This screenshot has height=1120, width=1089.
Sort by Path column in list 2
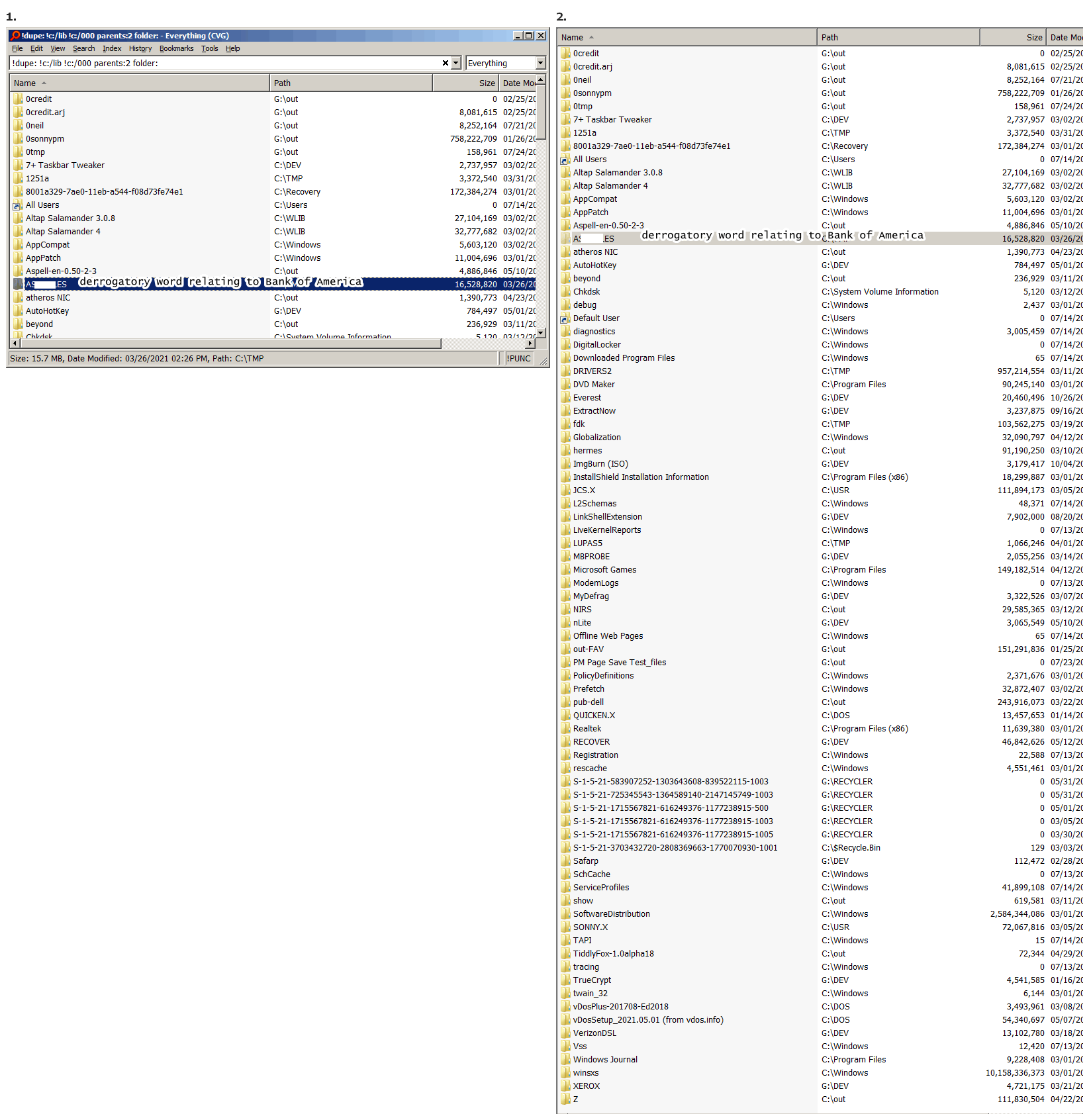[898, 37]
